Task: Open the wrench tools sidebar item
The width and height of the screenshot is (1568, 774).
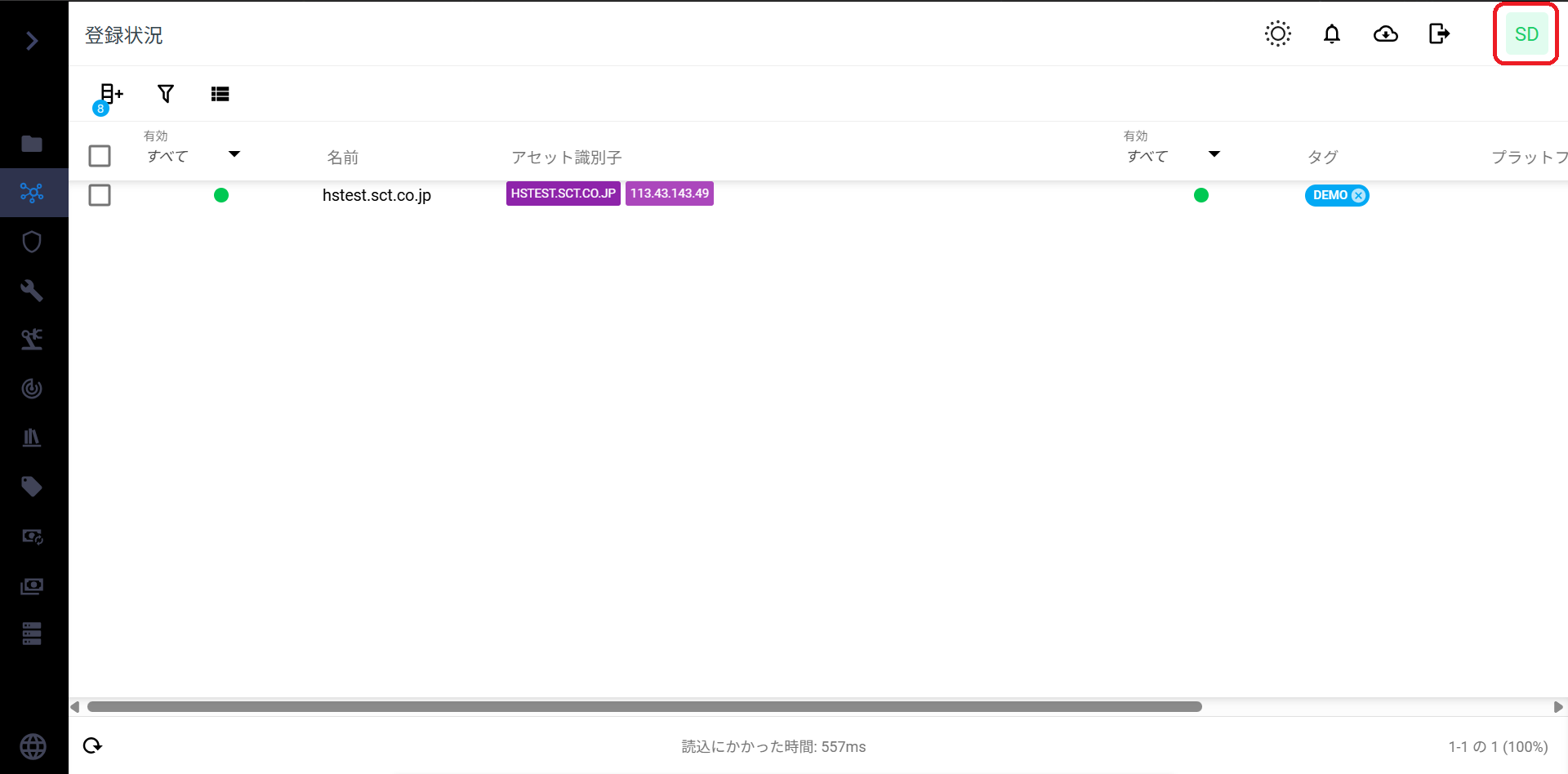Action: [32, 291]
